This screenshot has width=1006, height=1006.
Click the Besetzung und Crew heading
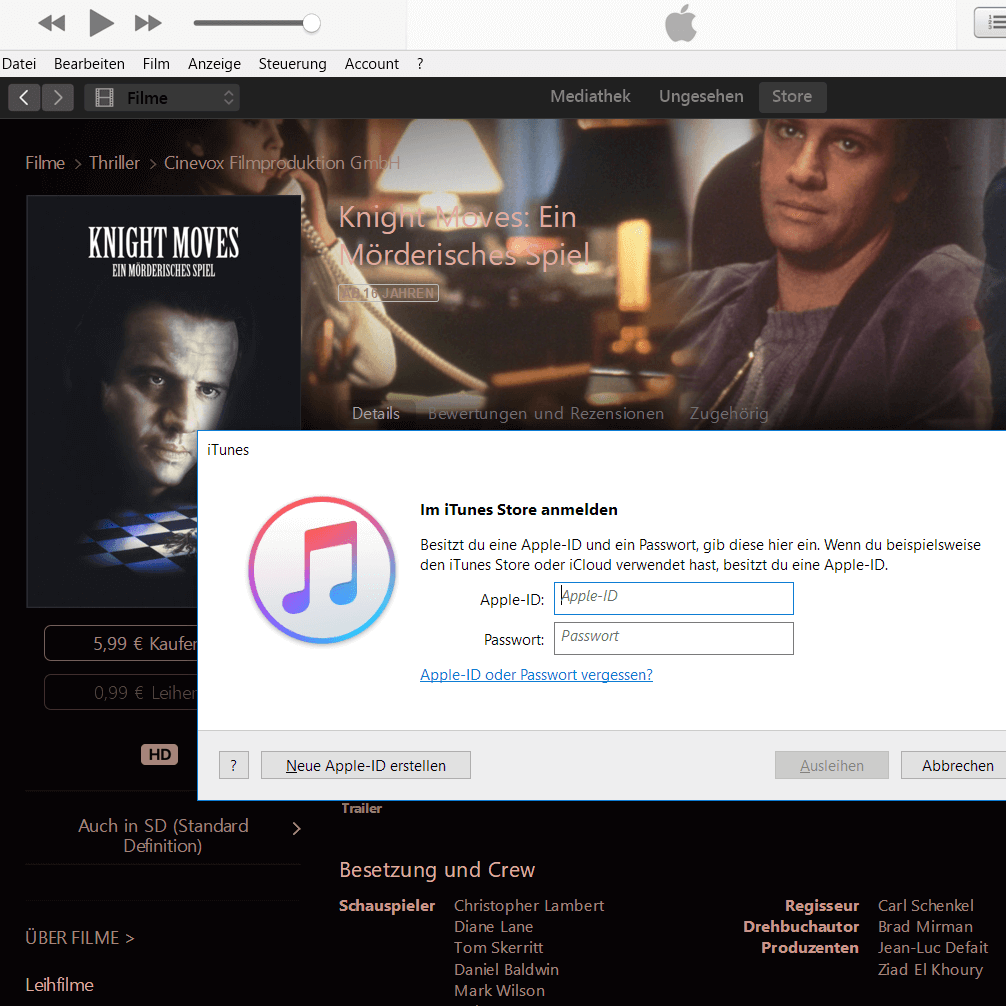(437, 870)
